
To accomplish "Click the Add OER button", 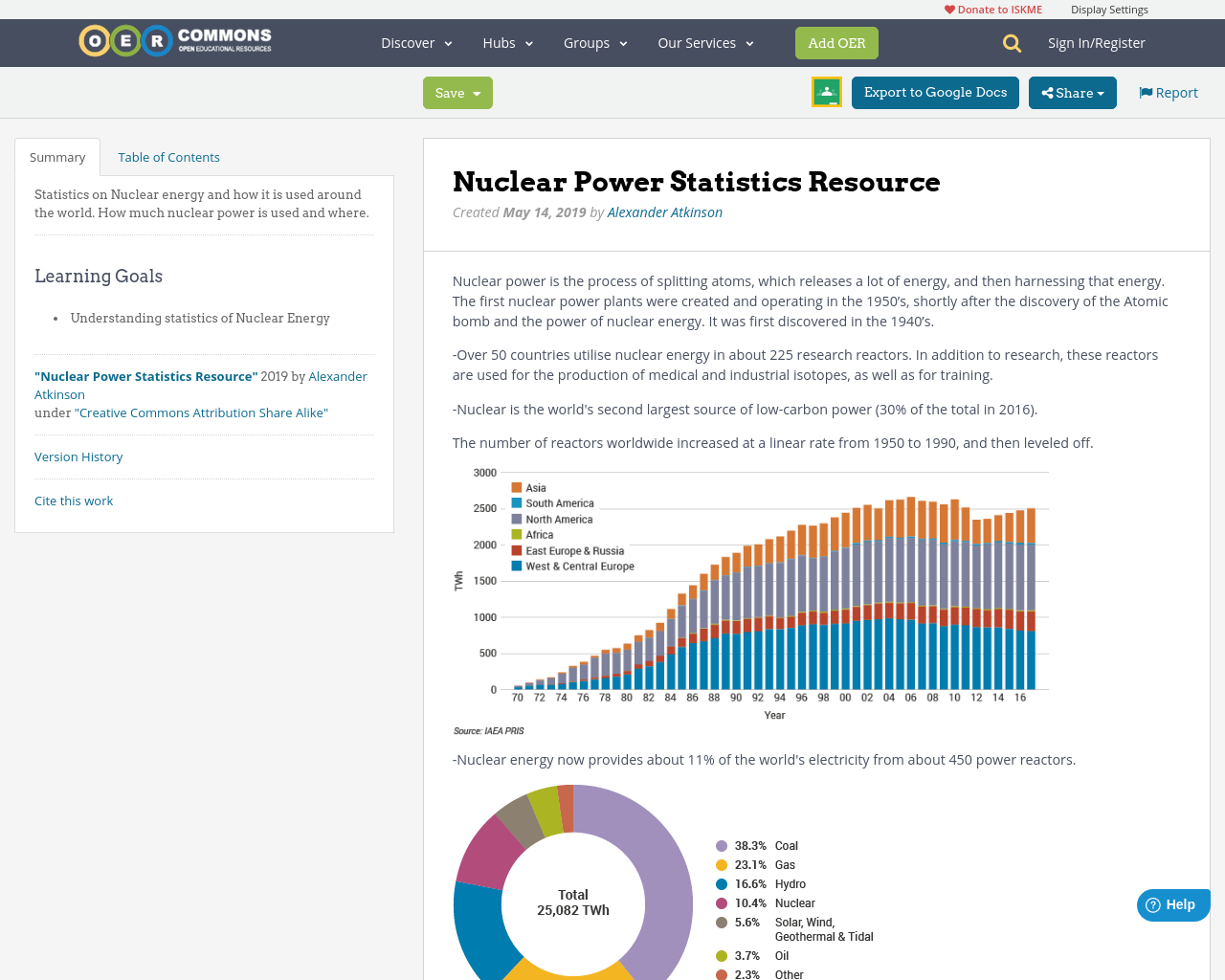I will click(836, 42).
